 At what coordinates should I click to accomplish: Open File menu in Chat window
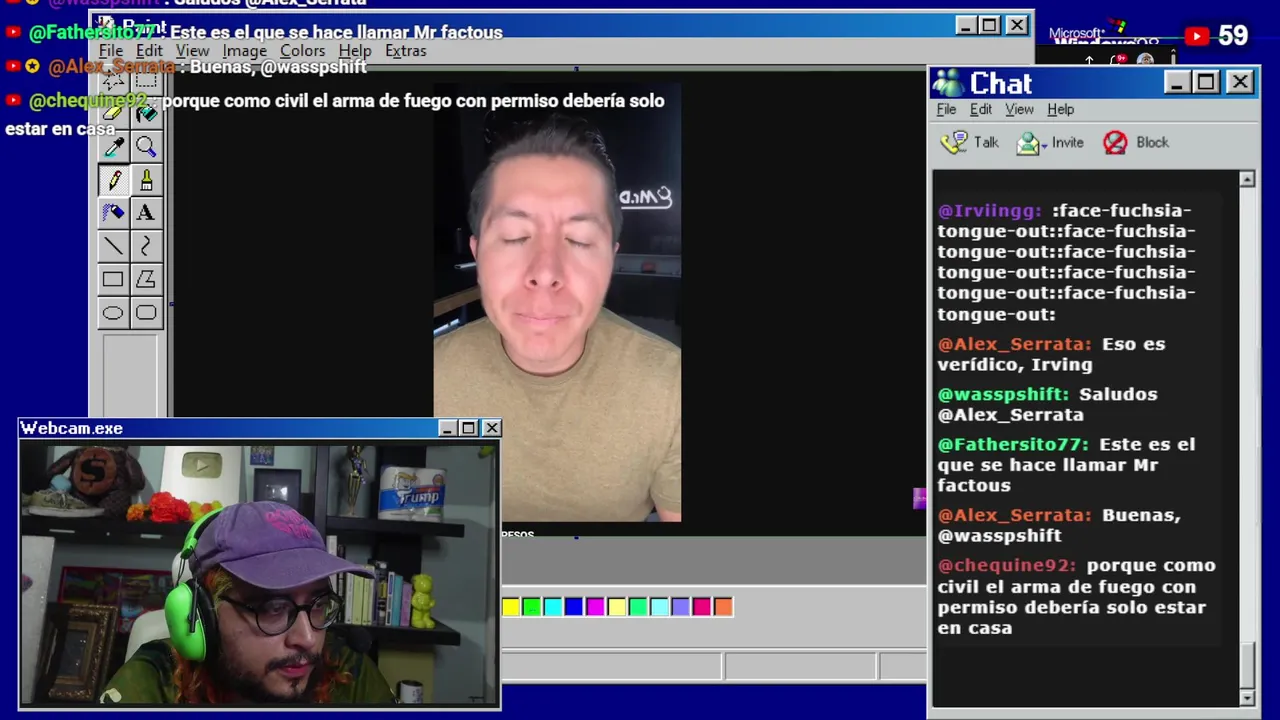pyautogui.click(x=946, y=109)
